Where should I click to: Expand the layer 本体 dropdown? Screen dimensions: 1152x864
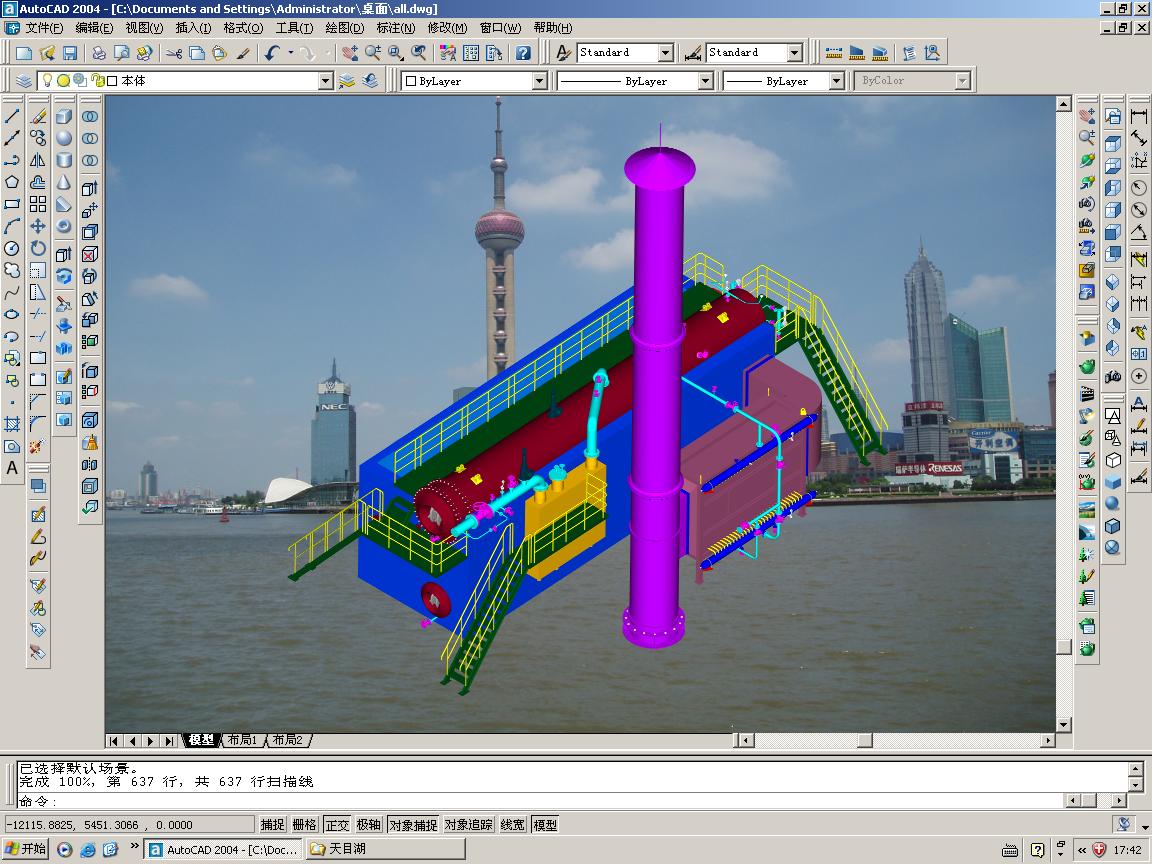[326, 81]
